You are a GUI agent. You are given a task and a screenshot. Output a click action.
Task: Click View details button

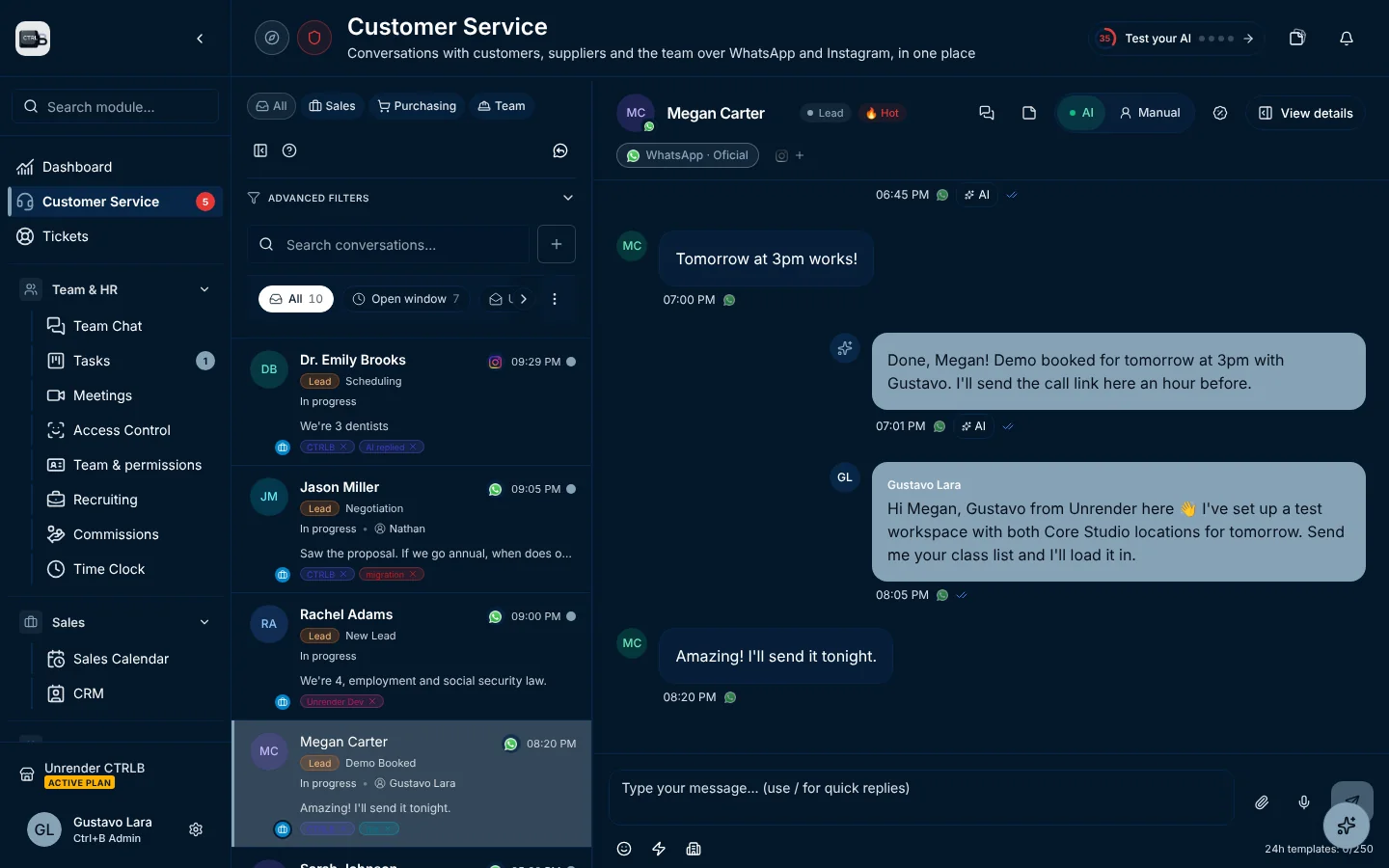pos(1306,113)
